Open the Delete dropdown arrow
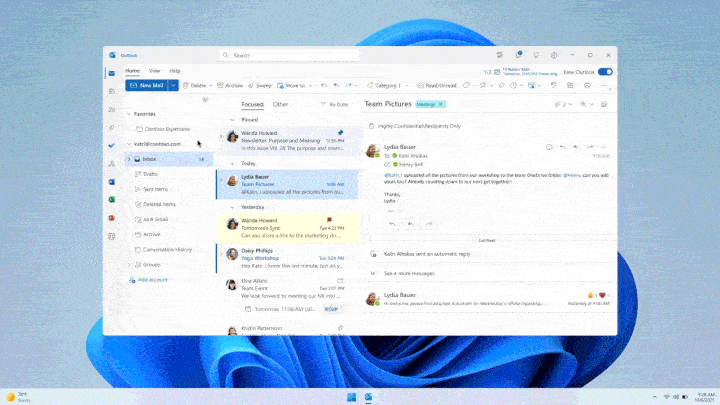 [211, 85]
